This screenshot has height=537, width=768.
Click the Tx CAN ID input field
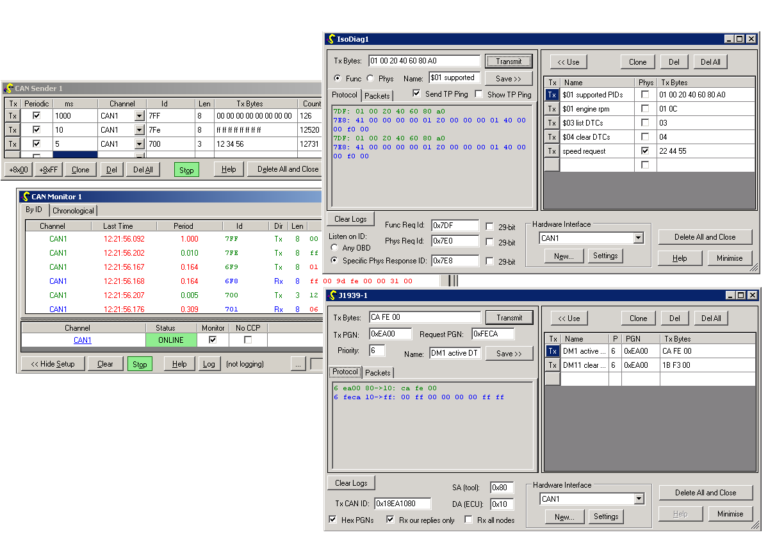(403, 503)
